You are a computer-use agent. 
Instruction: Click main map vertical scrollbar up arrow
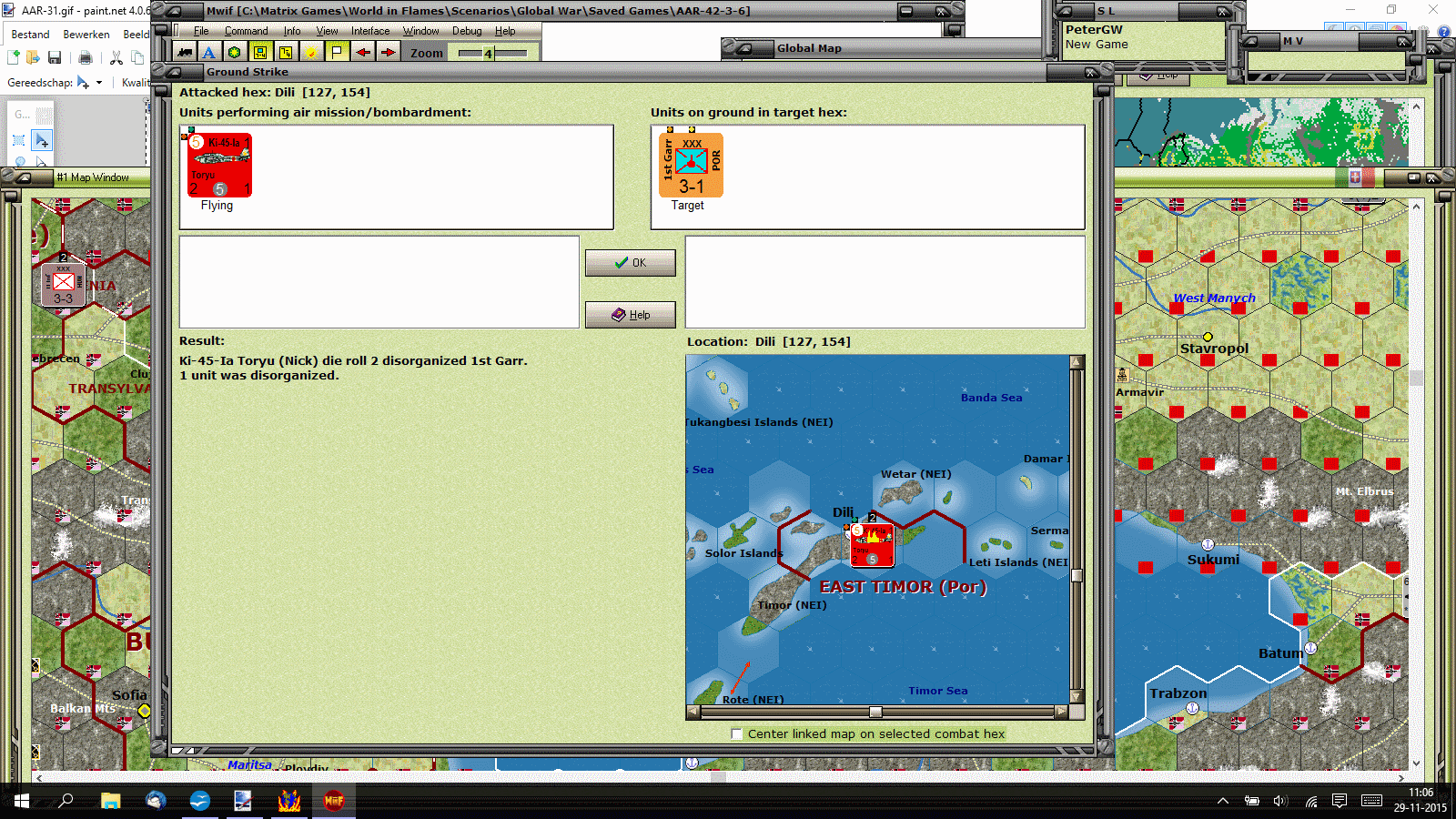(1416, 207)
